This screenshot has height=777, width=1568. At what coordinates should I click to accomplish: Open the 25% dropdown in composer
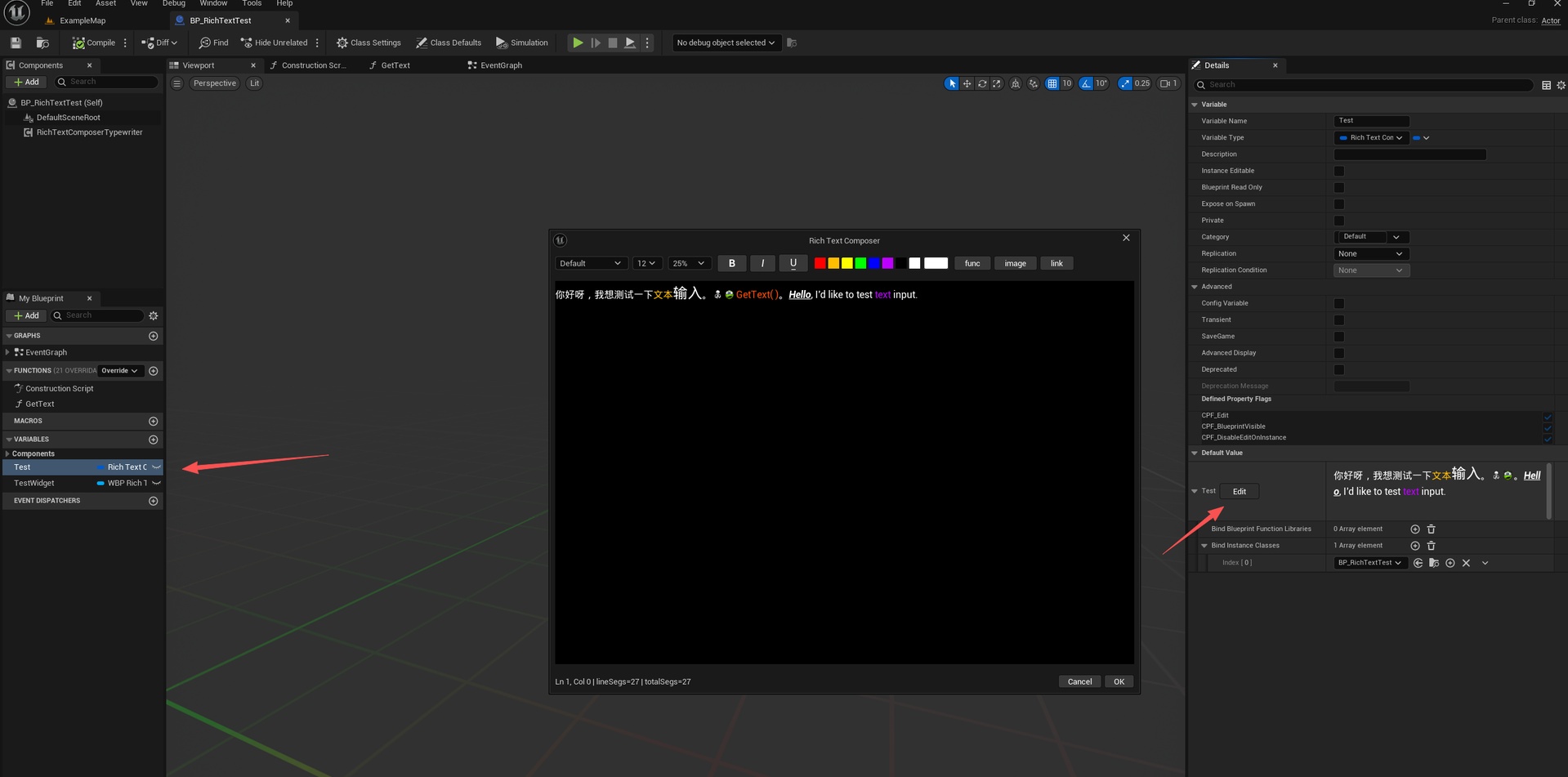coord(689,263)
